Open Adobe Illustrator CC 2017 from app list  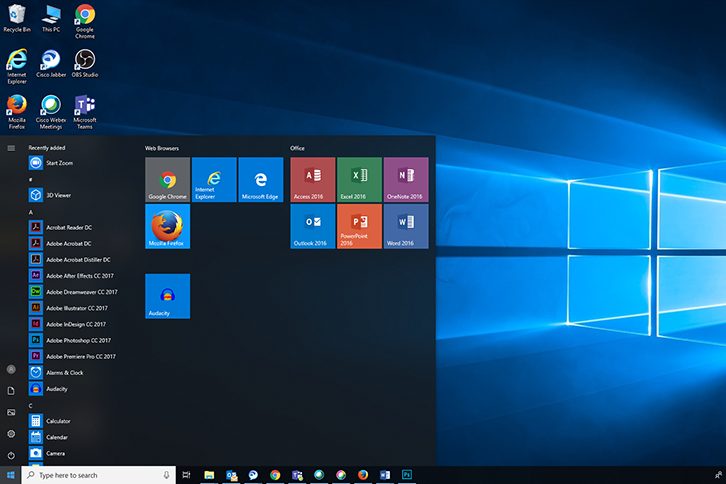click(x=79, y=308)
